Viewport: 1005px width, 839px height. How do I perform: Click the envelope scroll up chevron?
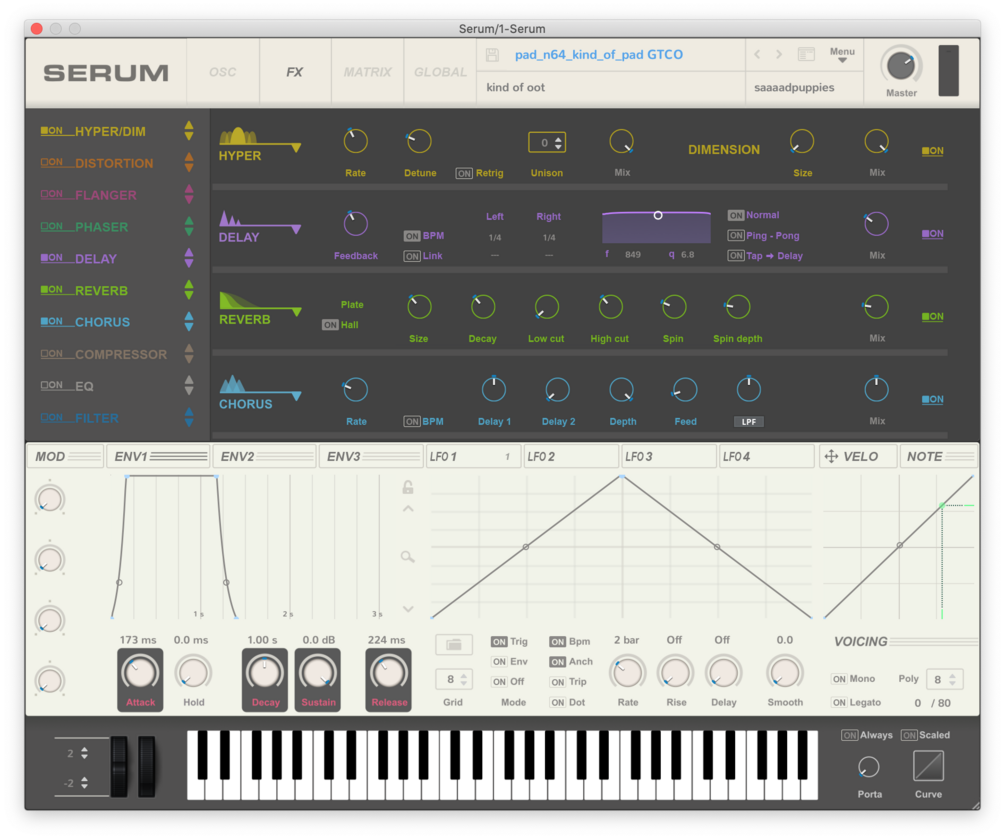[408, 509]
